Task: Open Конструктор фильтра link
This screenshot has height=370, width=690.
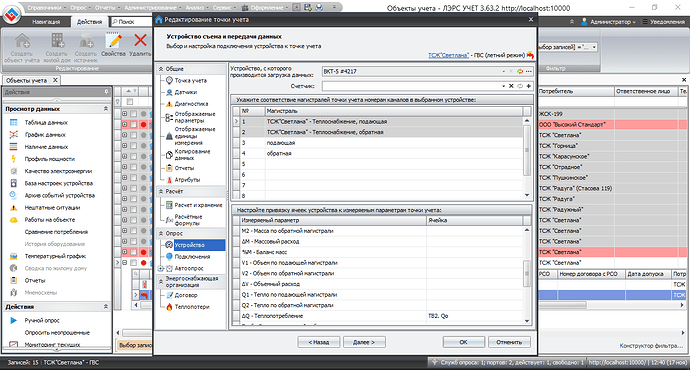Action: [x=651, y=346]
